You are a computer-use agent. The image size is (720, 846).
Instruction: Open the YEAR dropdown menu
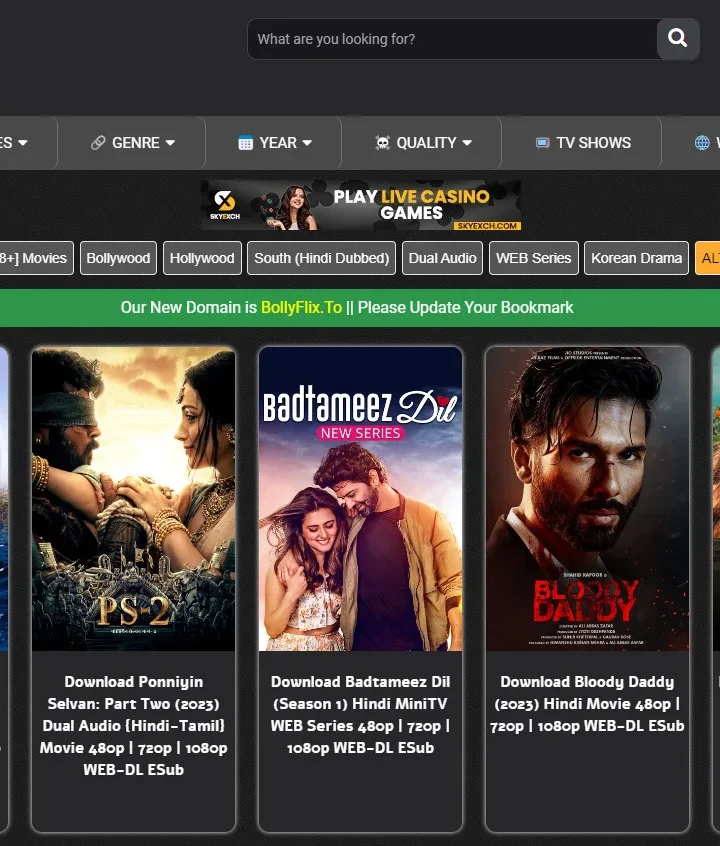(274, 143)
